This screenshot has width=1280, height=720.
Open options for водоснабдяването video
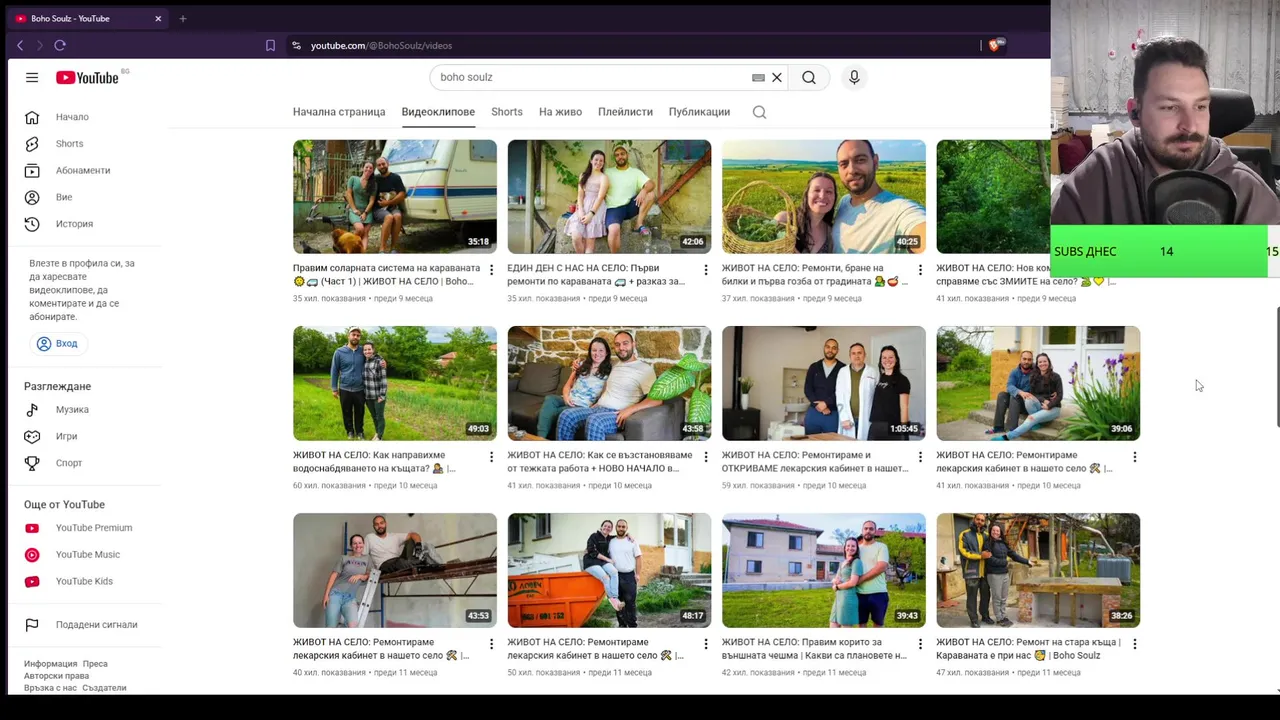[491, 457]
